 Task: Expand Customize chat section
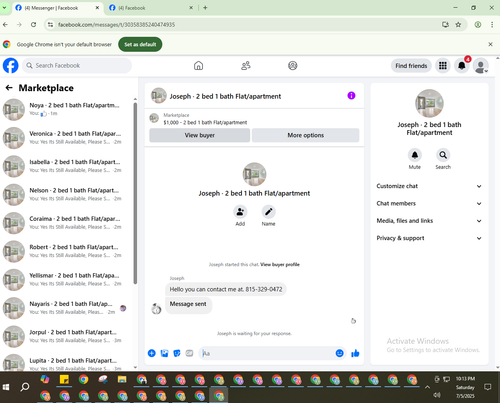tap(429, 186)
